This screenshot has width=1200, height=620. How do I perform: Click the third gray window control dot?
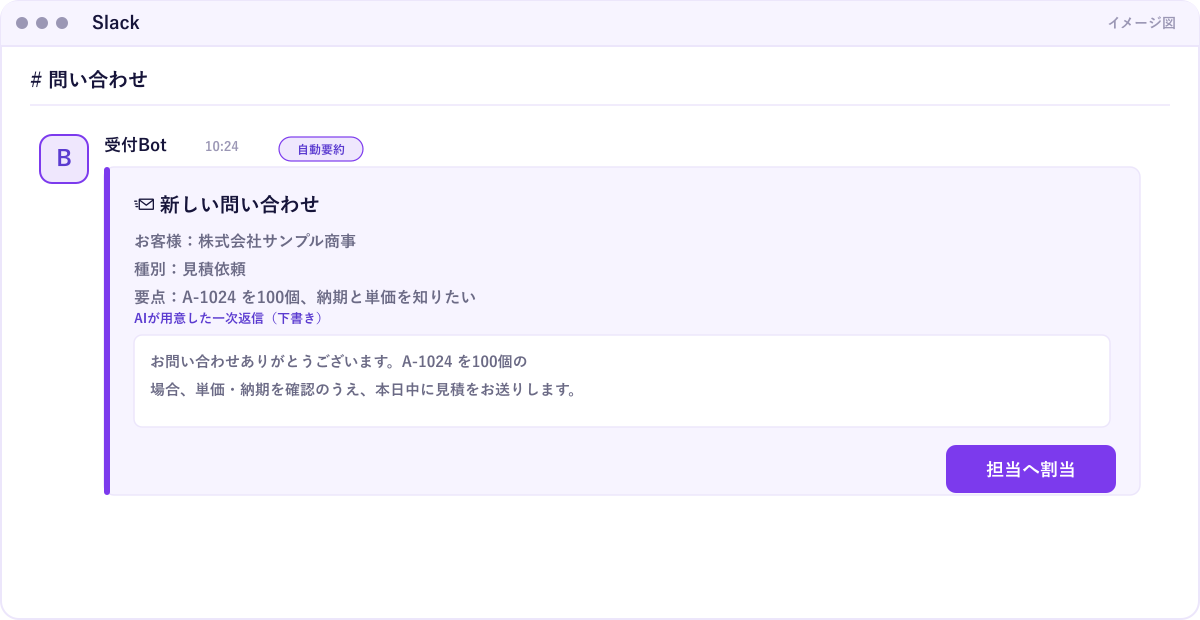coord(62,23)
